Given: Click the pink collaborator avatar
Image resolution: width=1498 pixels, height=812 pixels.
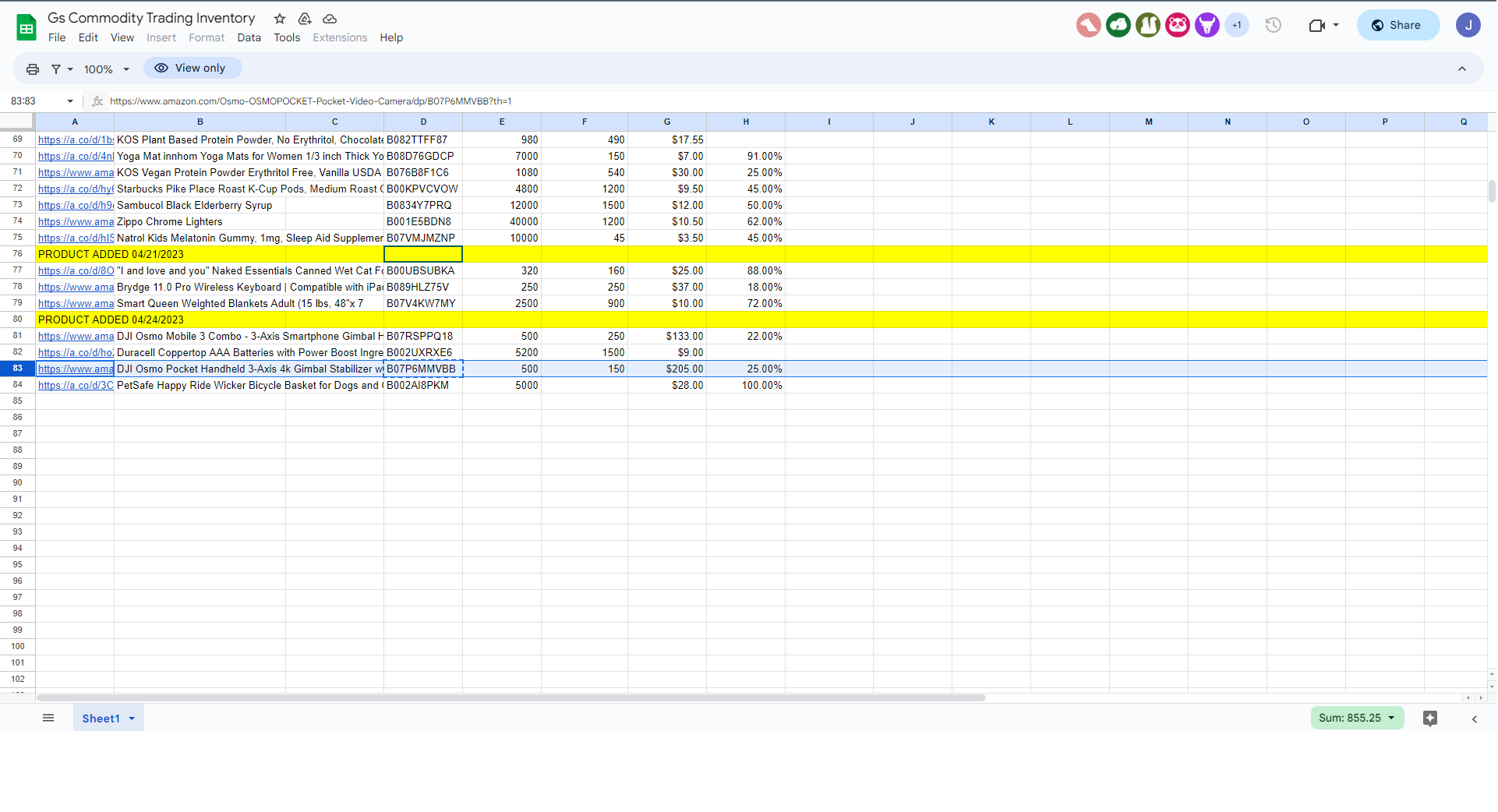Looking at the screenshot, I should [1178, 26].
